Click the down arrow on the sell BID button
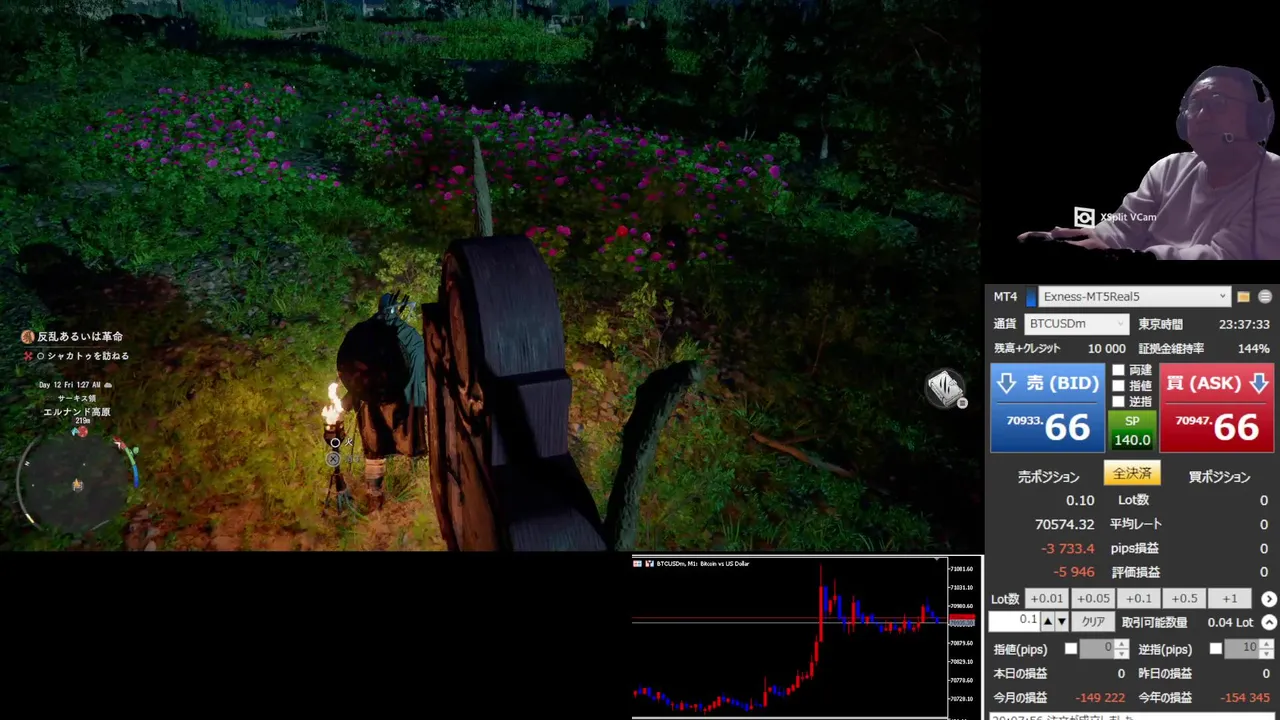This screenshot has height=720, width=1280. 1007,383
